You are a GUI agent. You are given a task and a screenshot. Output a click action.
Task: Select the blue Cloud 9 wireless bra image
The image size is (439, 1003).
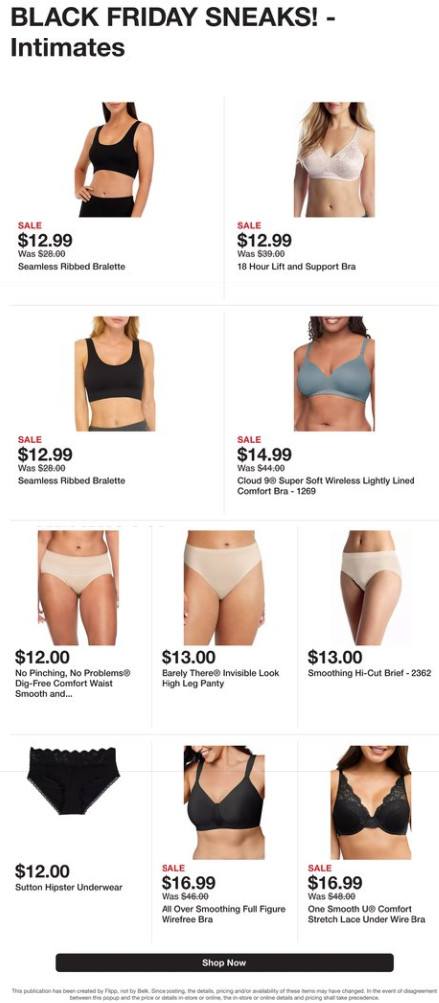click(x=334, y=374)
